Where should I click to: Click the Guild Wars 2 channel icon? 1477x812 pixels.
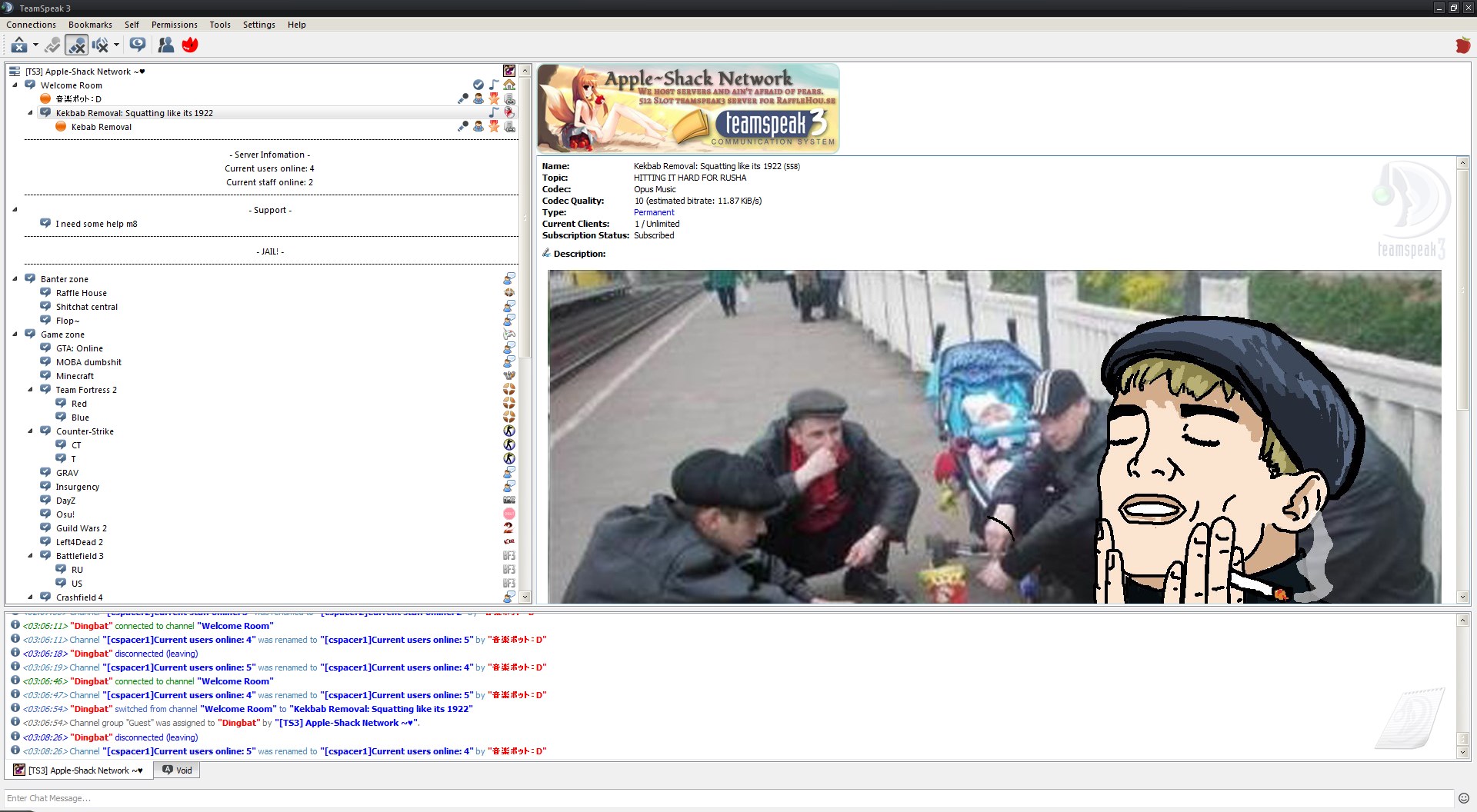509,527
